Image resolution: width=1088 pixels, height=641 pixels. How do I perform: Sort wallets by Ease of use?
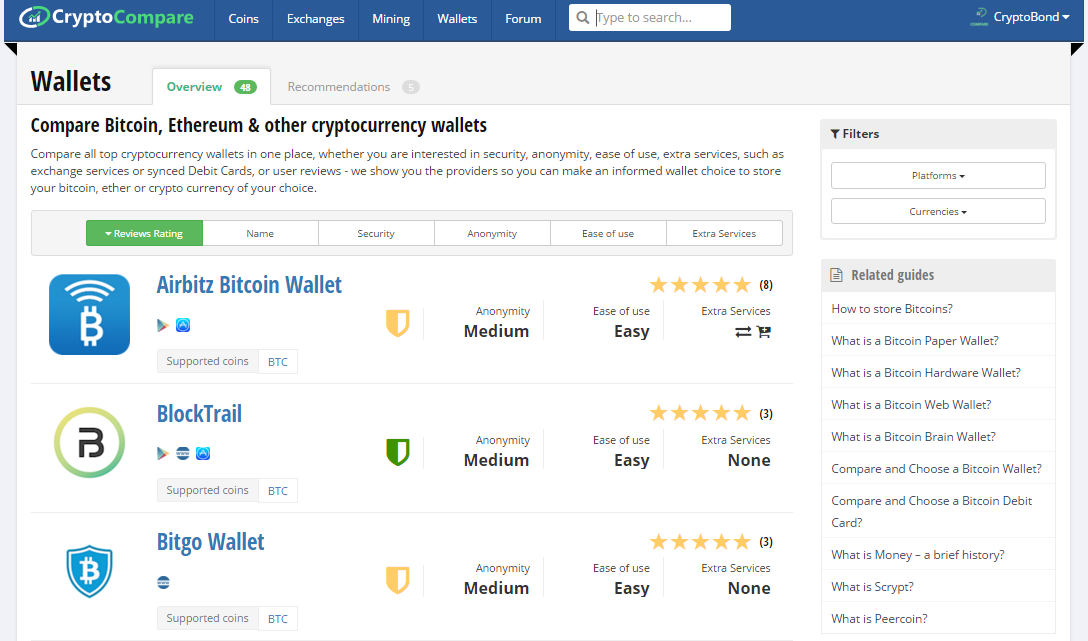coord(608,233)
